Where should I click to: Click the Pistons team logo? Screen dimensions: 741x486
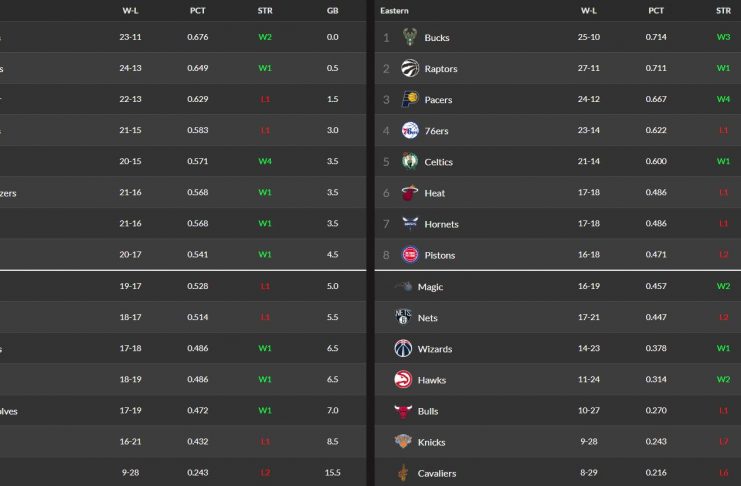[x=410, y=255]
